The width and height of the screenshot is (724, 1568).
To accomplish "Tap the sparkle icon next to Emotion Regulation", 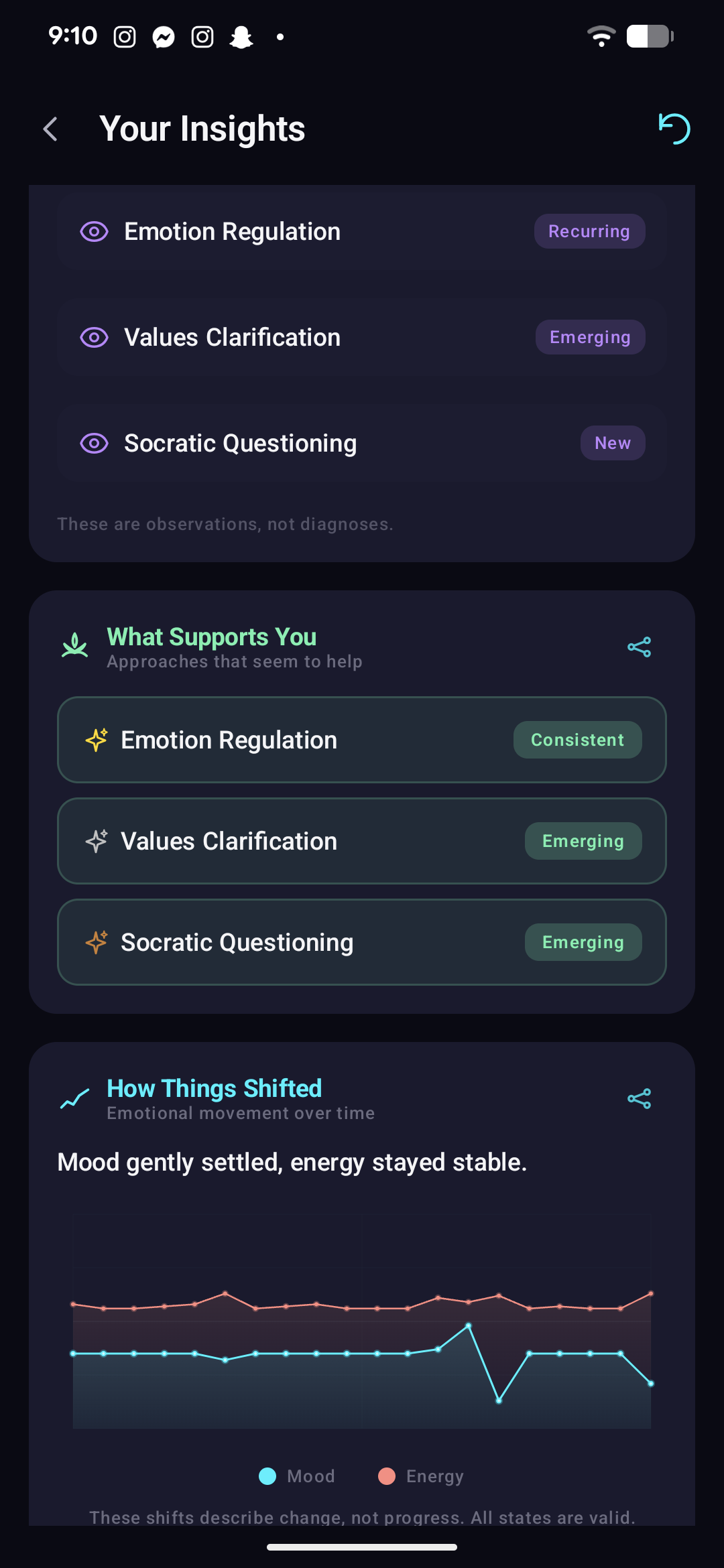I will [x=96, y=740].
